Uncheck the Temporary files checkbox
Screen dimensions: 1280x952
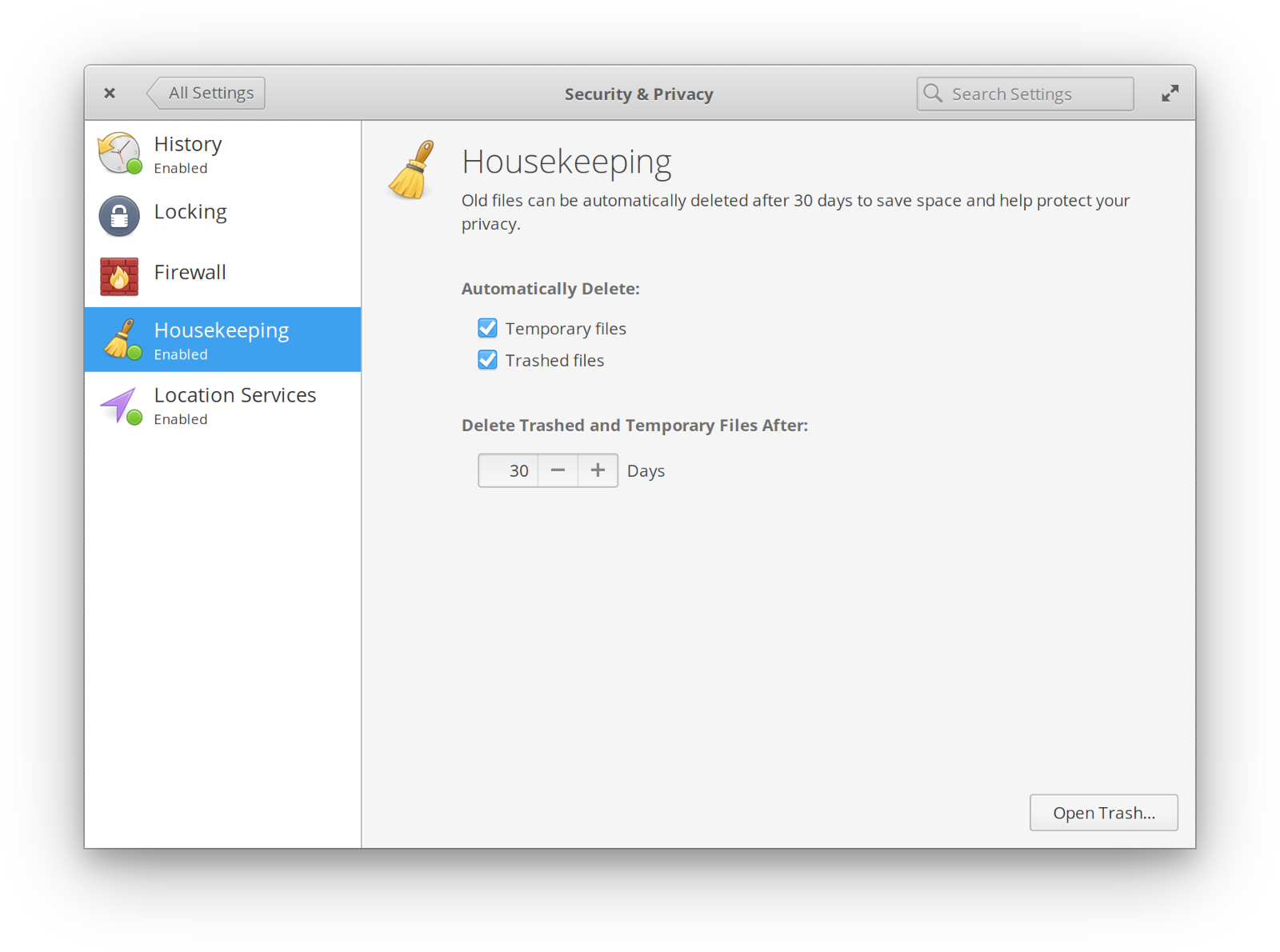point(487,328)
